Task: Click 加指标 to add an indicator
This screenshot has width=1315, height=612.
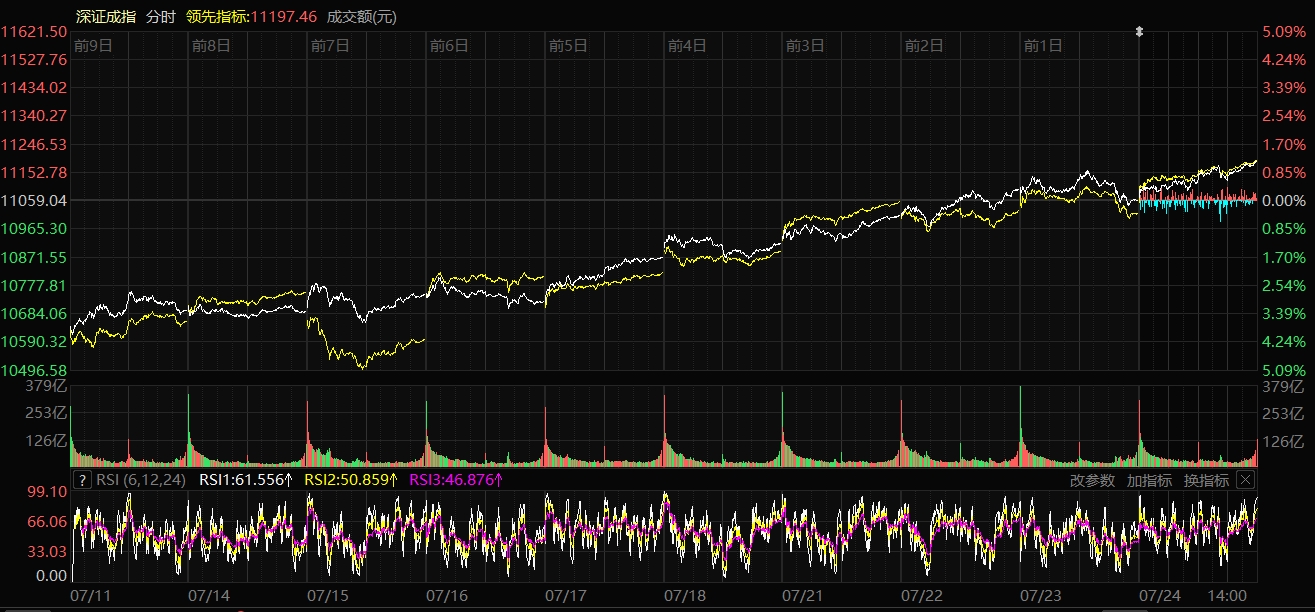Action: [1149, 480]
